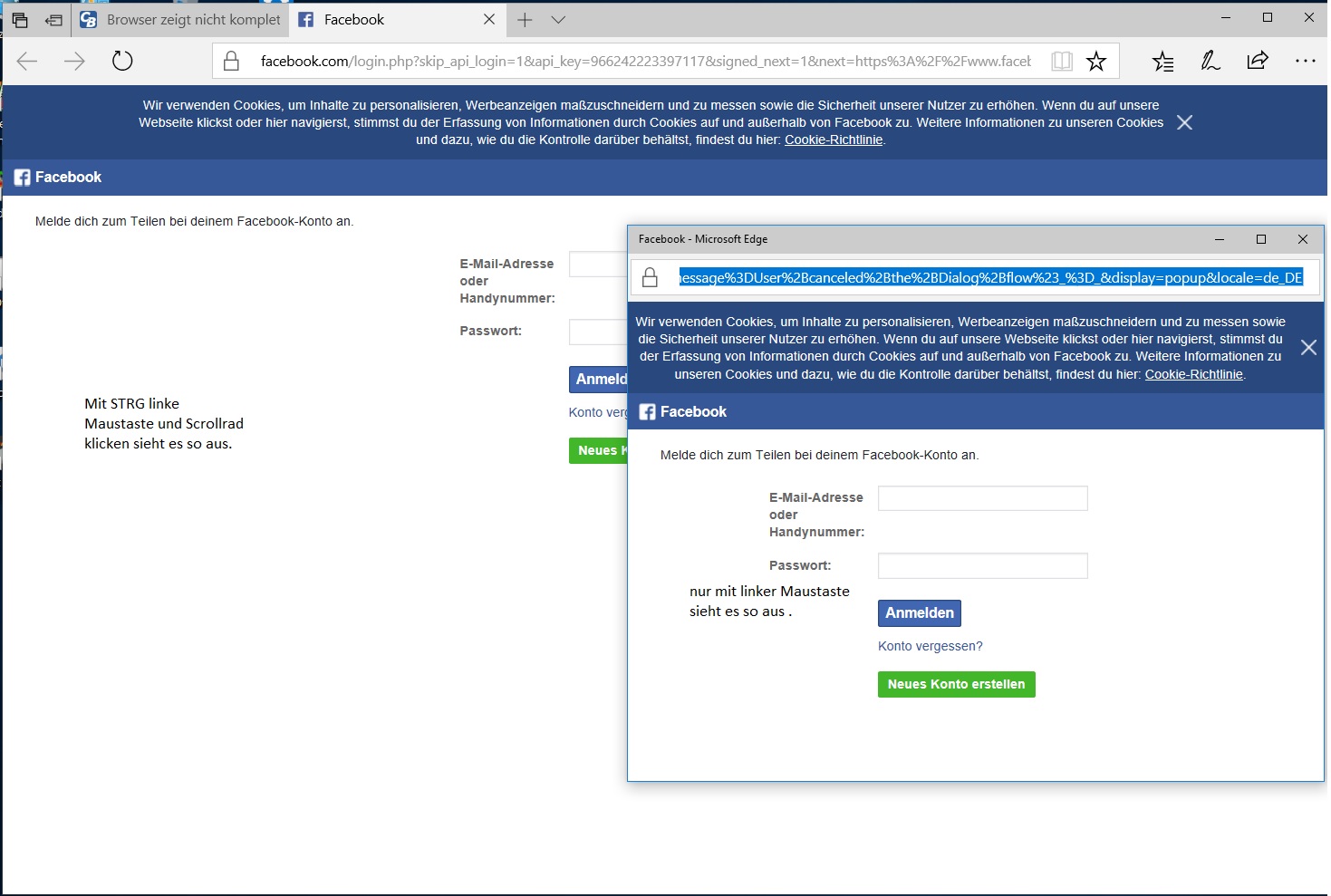Click E-Mail-Adresse field in main window
The width and height of the screenshot is (1331, 896).
(598, 264)
